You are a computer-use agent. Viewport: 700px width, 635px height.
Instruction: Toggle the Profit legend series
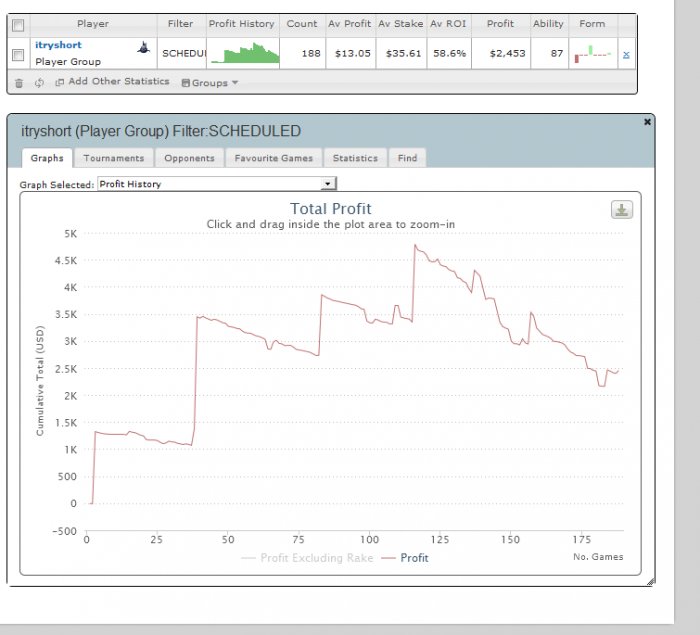click(405, 558)
